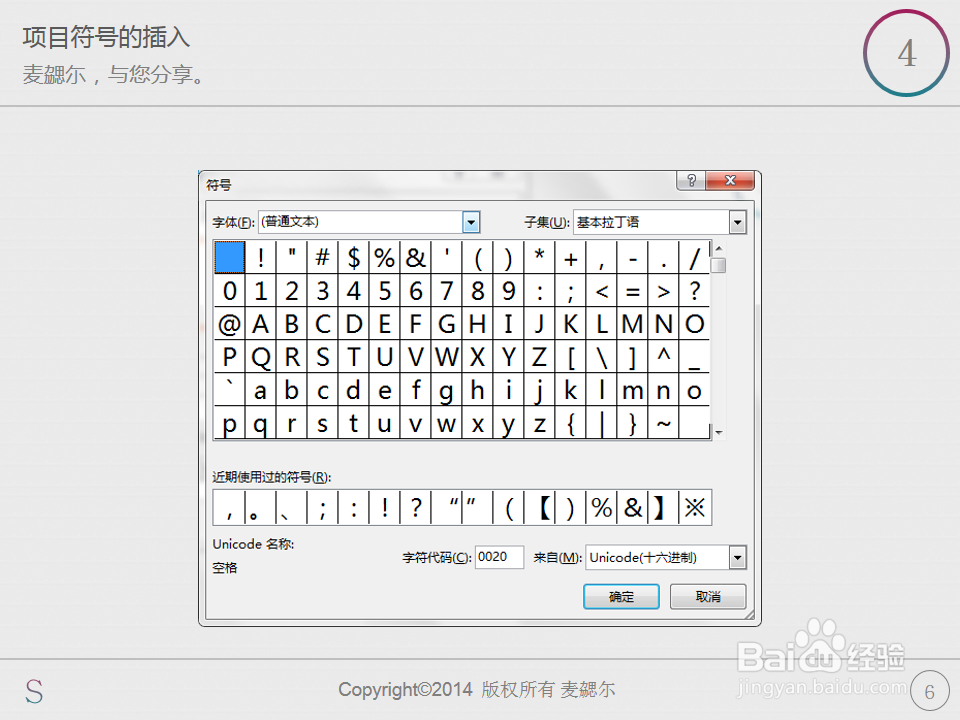Select the tilde ~ symbol in the grid
The height and width of the screenshot is (720, 960).
664,422
